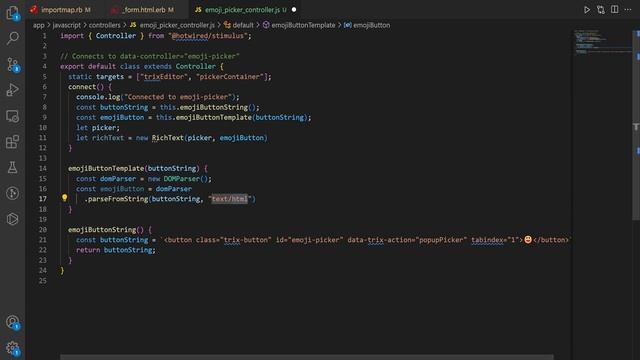Click line number 1 in the gutter

point(44,36)
